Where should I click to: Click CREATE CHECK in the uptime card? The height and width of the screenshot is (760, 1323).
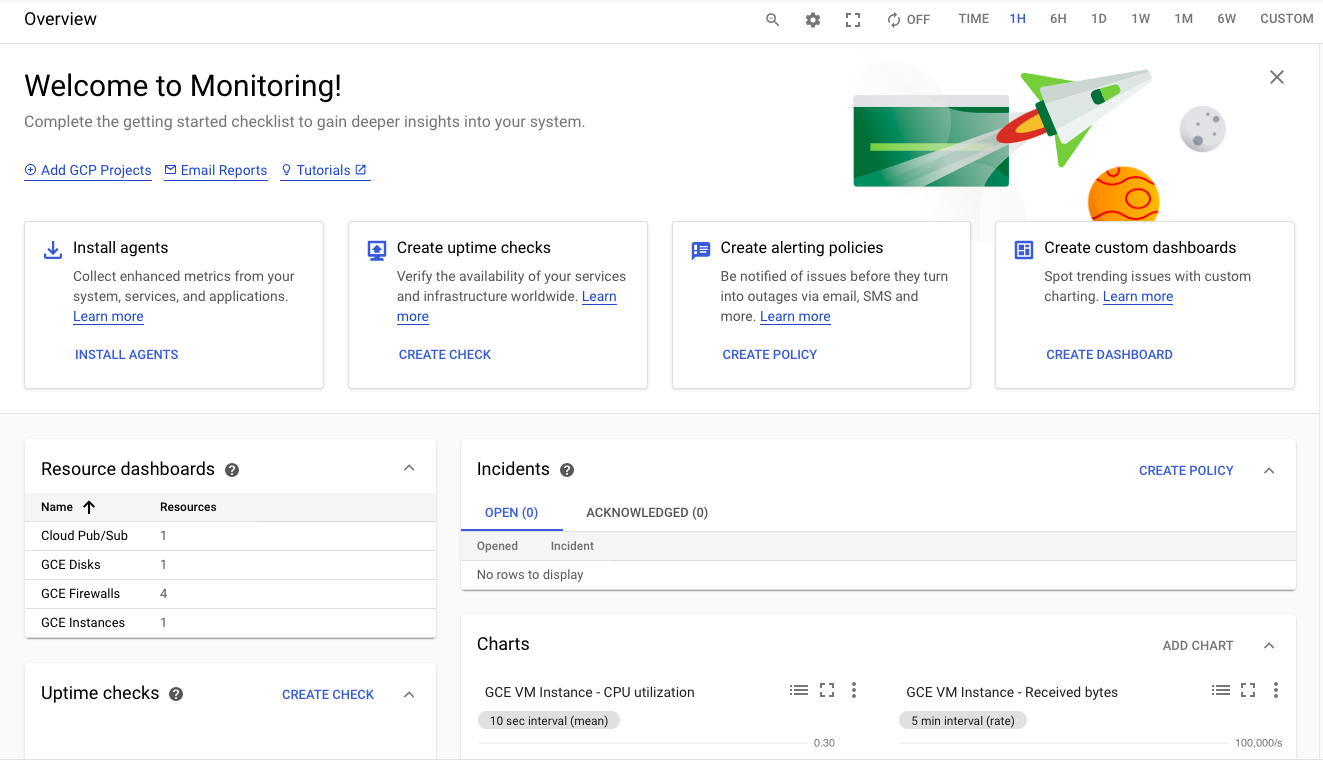[x=445, y=354]
